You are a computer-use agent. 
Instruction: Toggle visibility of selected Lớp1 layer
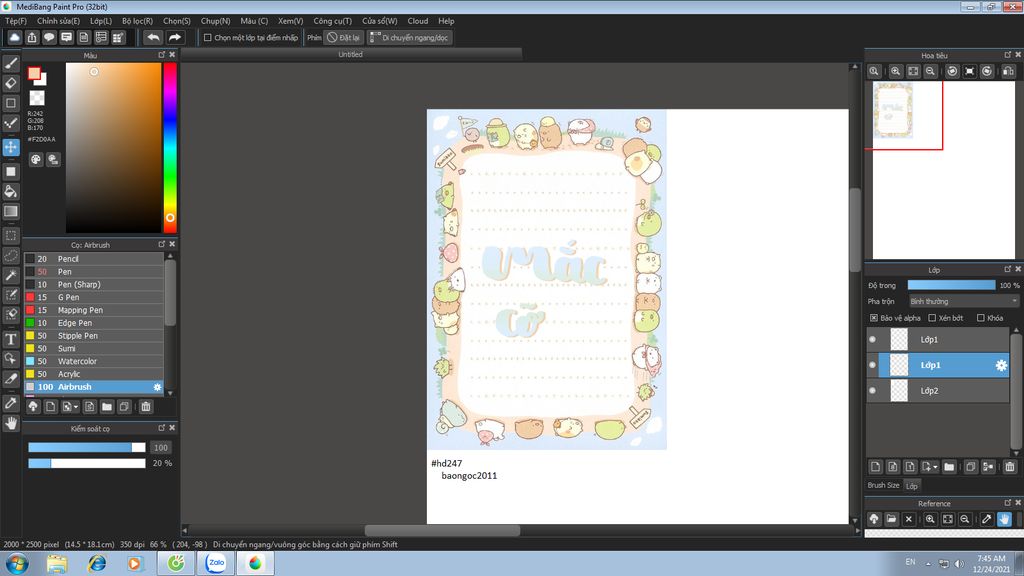pos(872,365)
